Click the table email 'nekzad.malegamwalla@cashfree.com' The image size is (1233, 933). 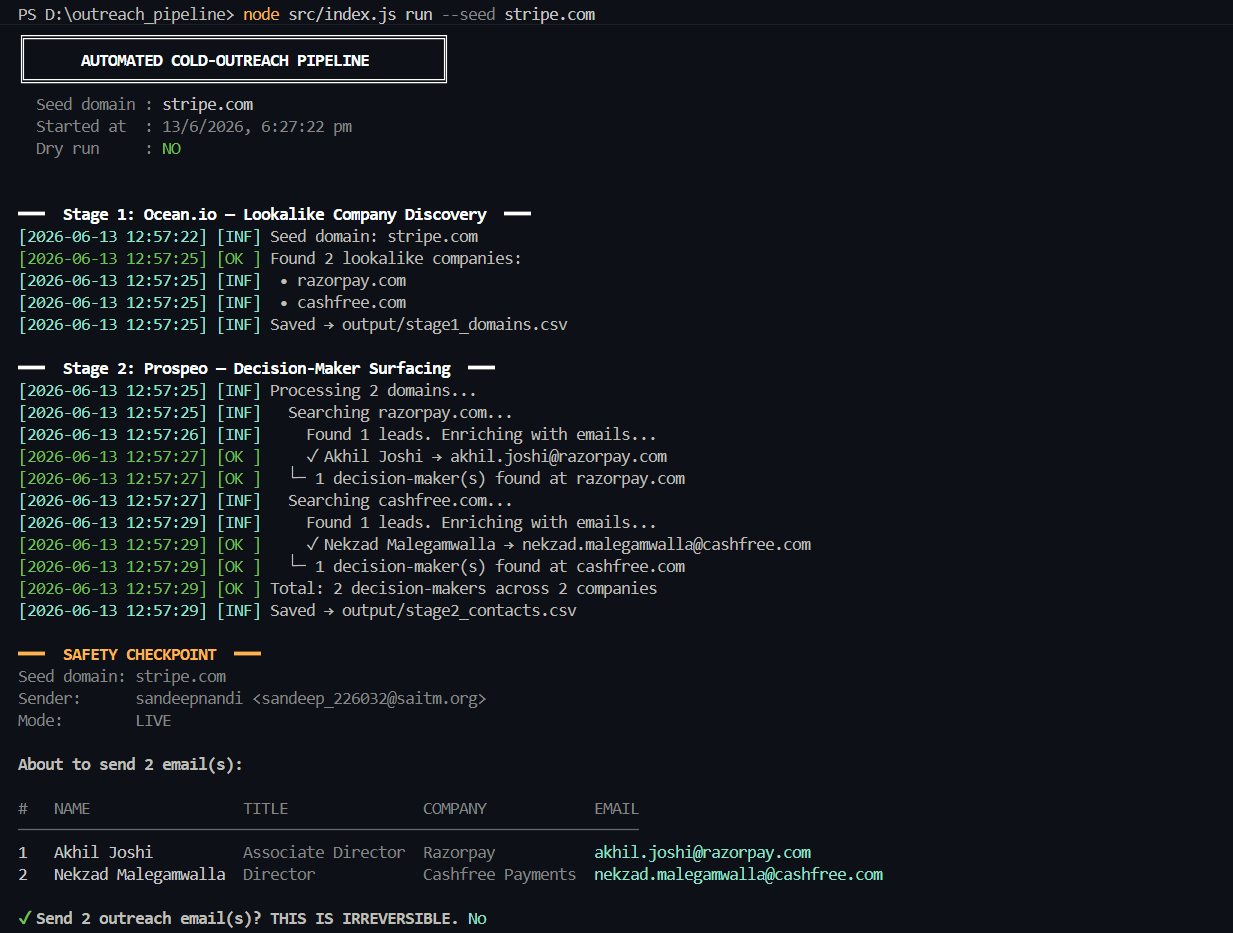pos(739,874)
